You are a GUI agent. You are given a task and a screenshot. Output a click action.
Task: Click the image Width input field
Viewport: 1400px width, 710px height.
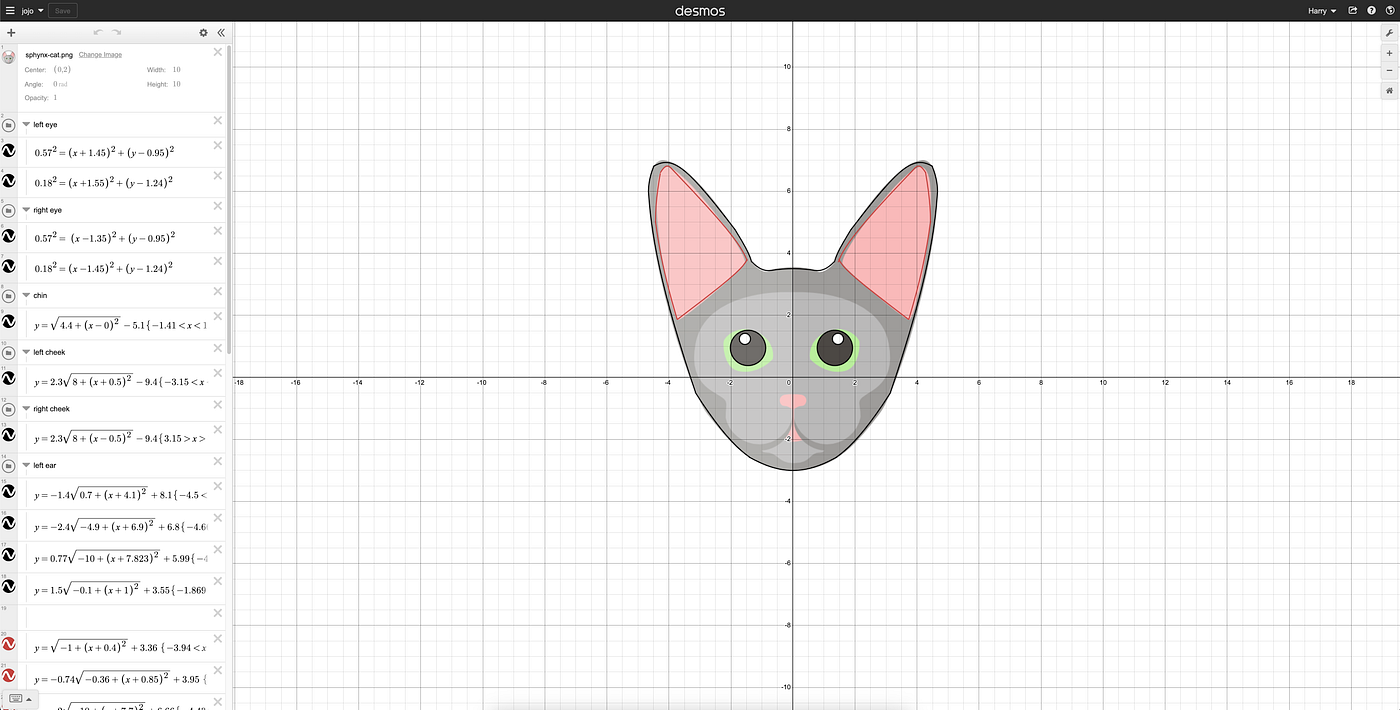(176, 69)
